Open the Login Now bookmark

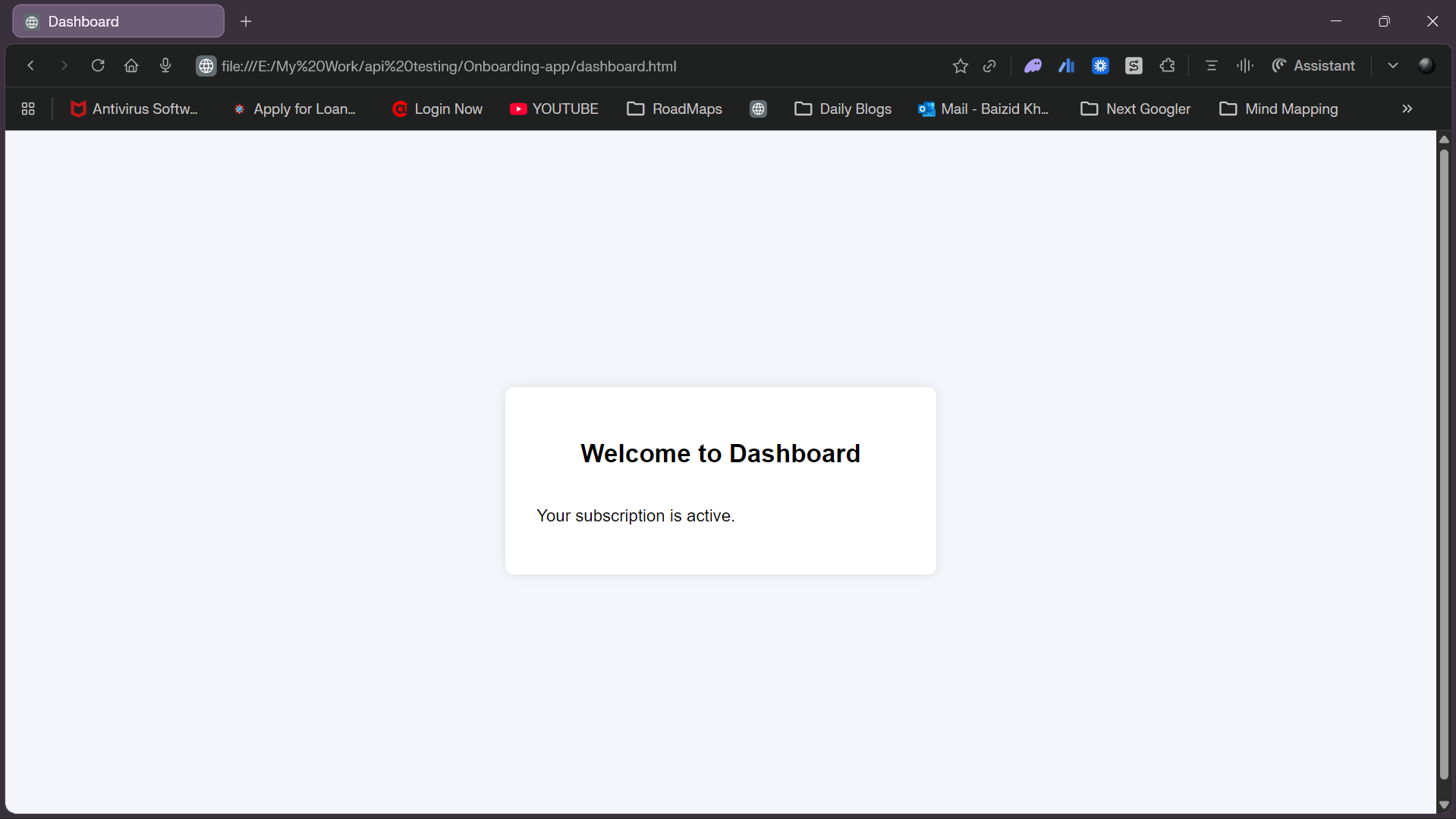[x=437, y=109]
